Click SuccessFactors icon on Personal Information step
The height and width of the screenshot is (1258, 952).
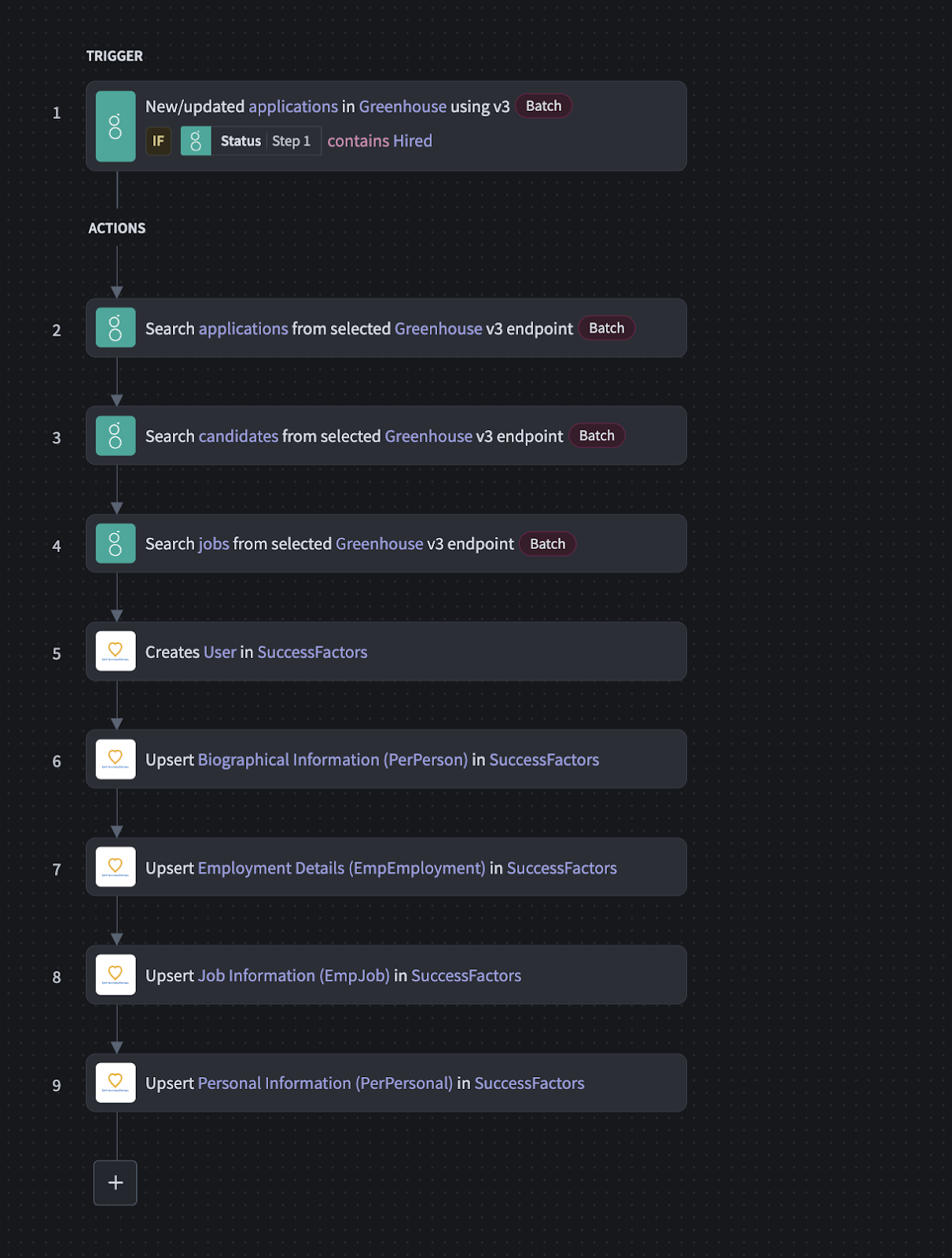point(116,1083)
